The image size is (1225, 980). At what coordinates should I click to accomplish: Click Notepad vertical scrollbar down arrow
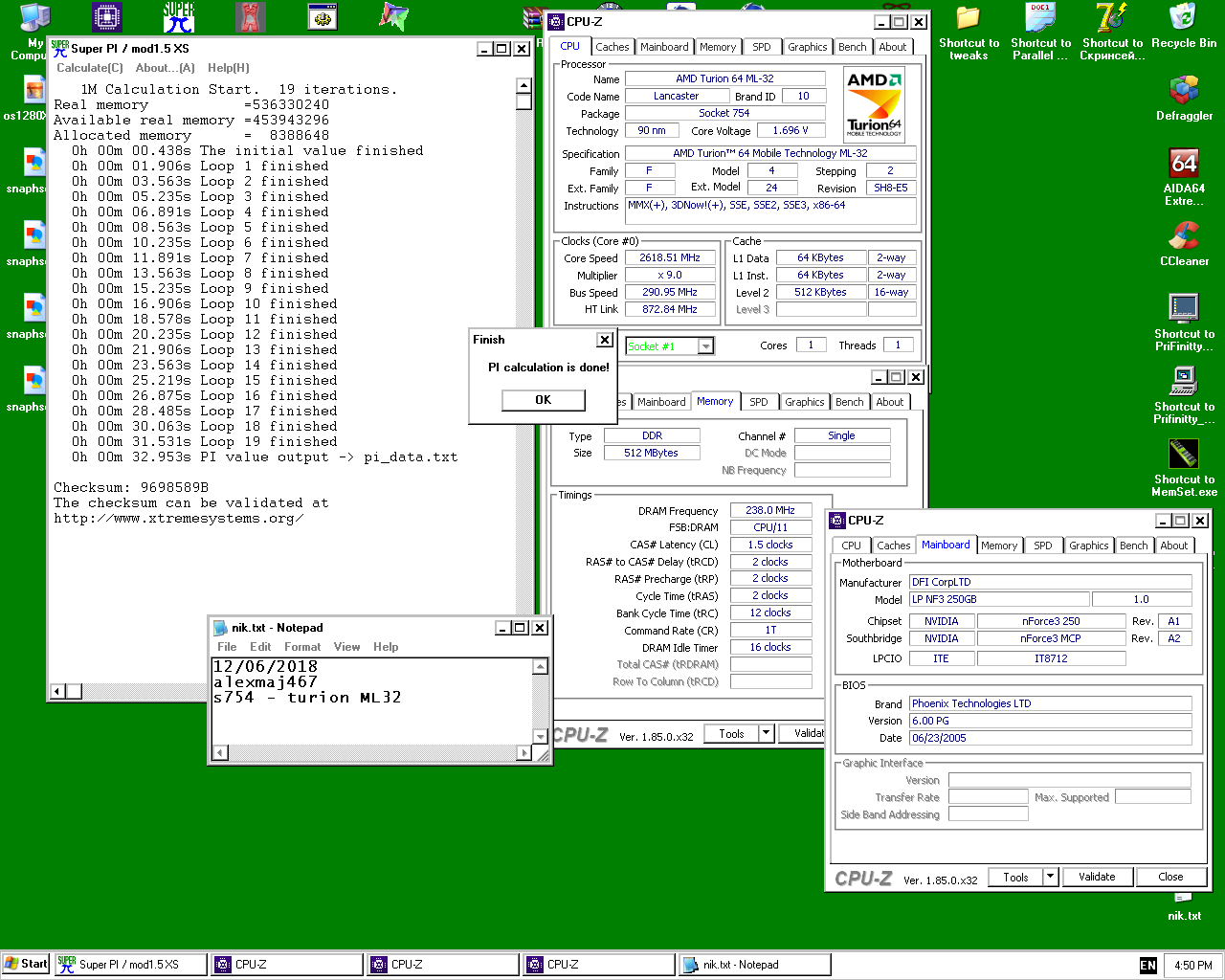(x=541, y=738)
